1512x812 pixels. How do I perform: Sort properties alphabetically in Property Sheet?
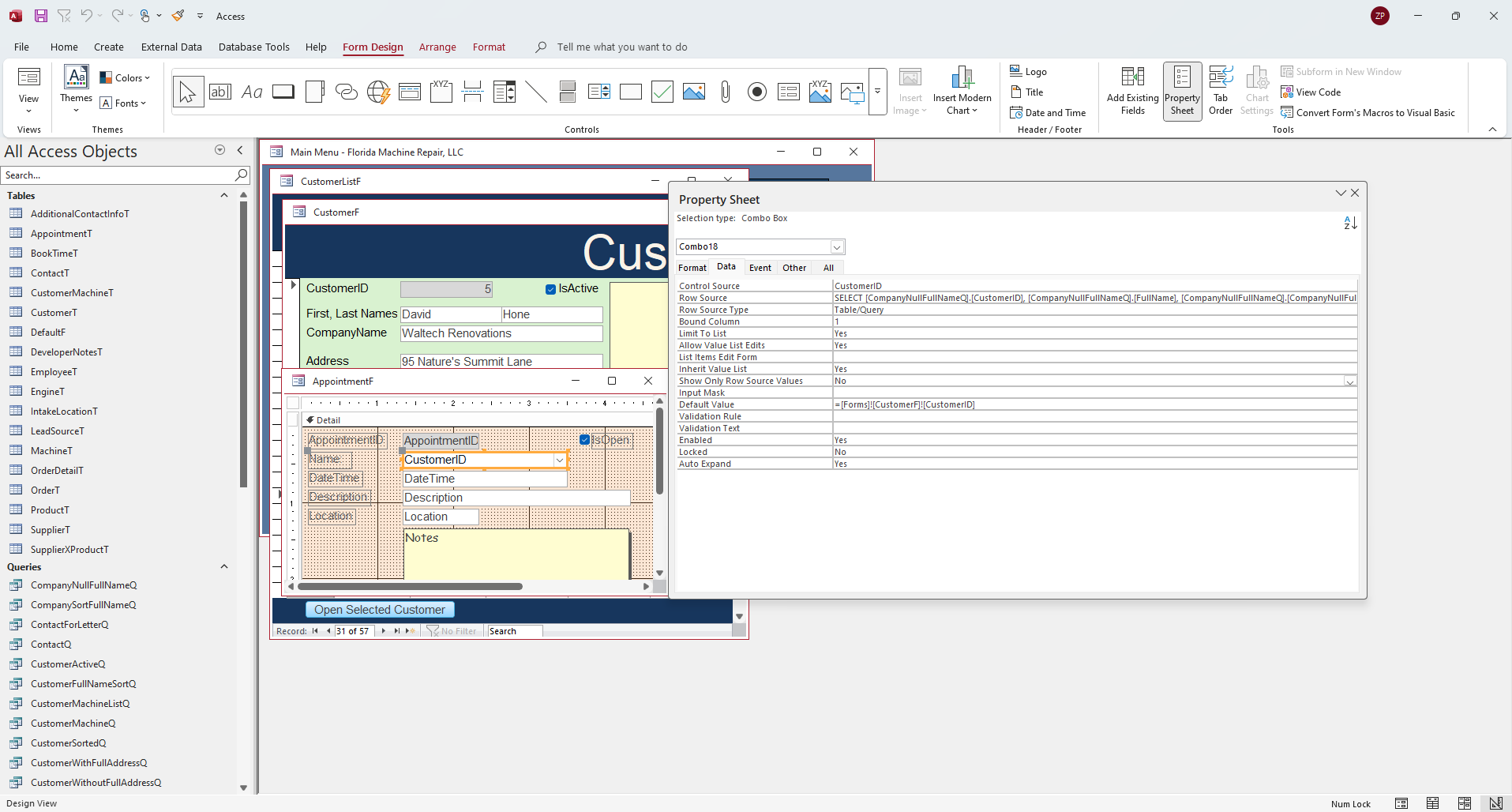(1350, 224)
